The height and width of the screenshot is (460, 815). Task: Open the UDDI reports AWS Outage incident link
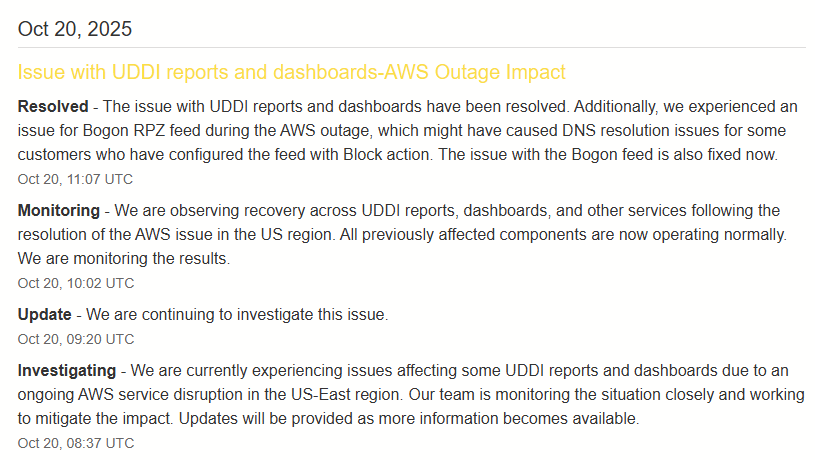pos(291,72)
